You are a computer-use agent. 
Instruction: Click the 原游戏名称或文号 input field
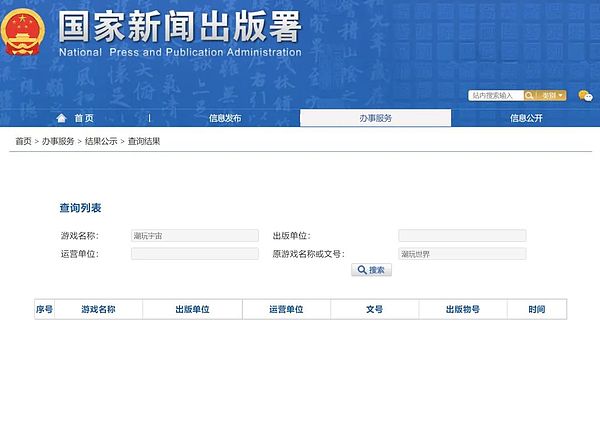coord(461,254)
